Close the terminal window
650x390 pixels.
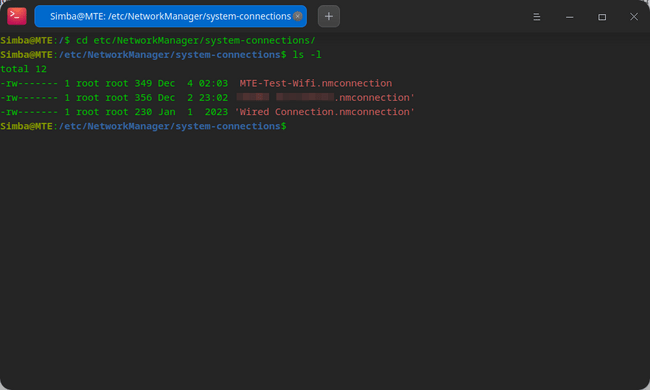coord(634,17)
